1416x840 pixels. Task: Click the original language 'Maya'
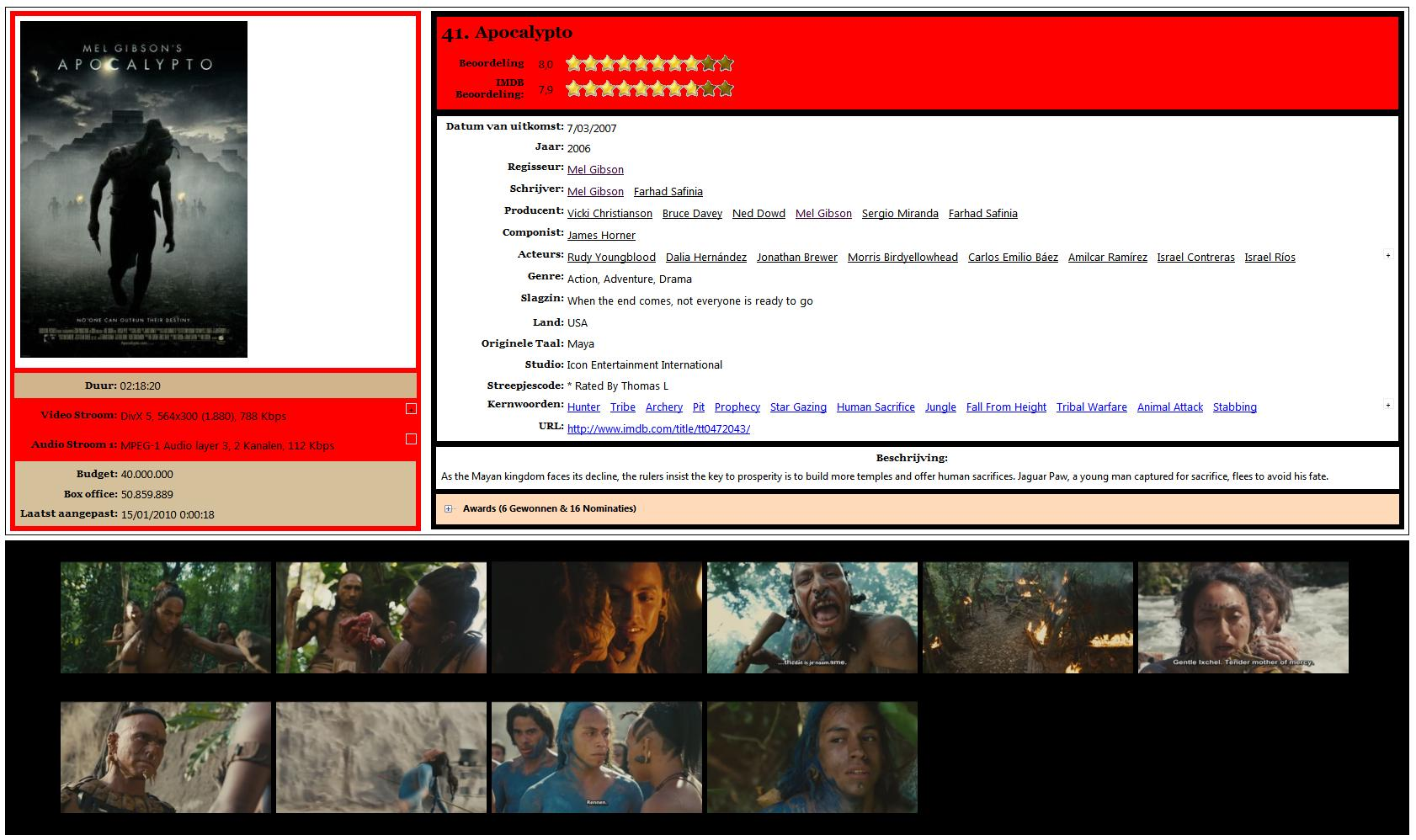[x=581, y=343]
